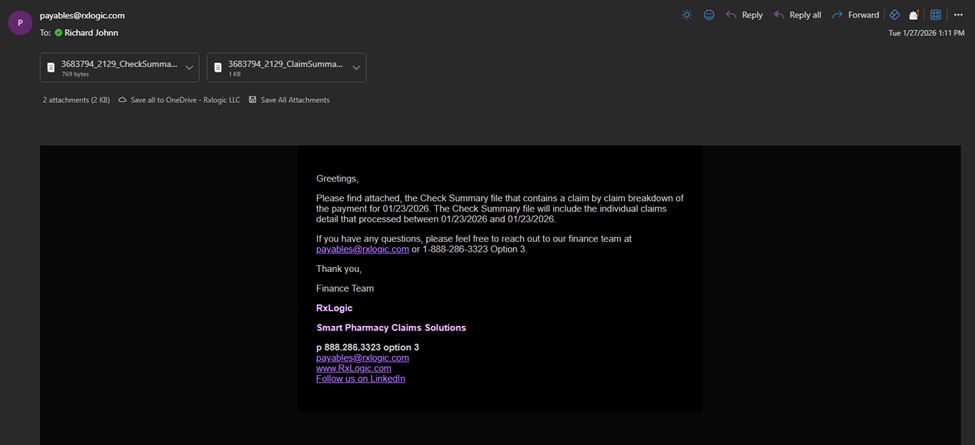
Task: Click Save All Attachments
Action: click(289, 100)
